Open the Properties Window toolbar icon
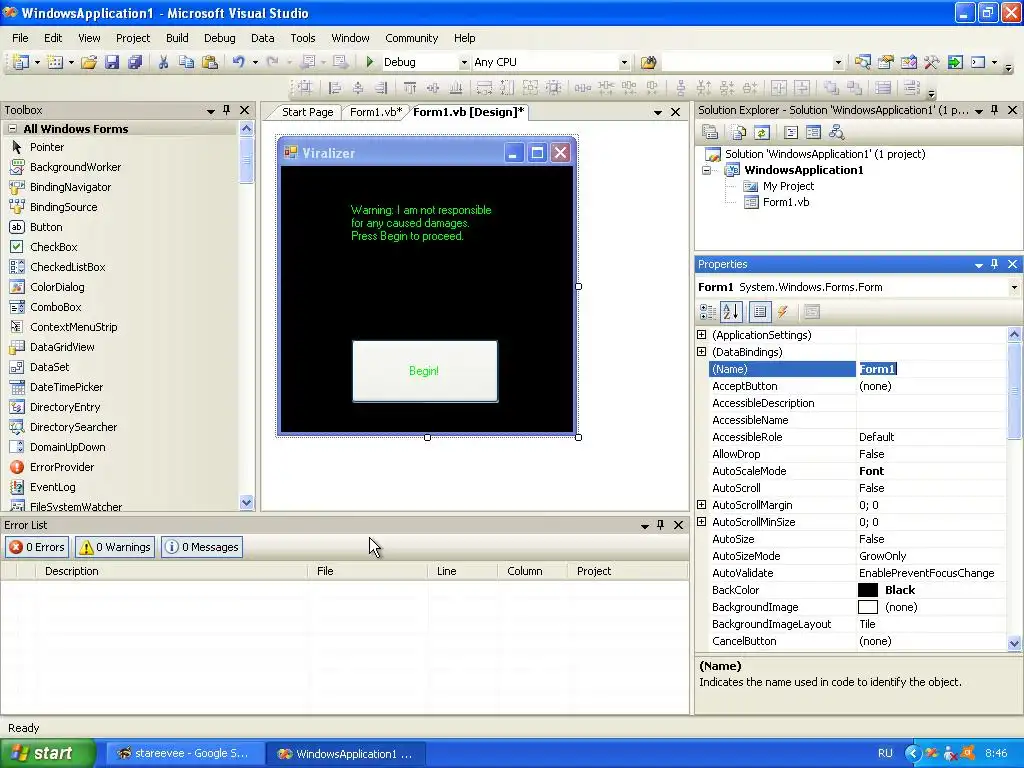Image resolution: width=1024 pixels, height=768 pixels. [886, 62]
